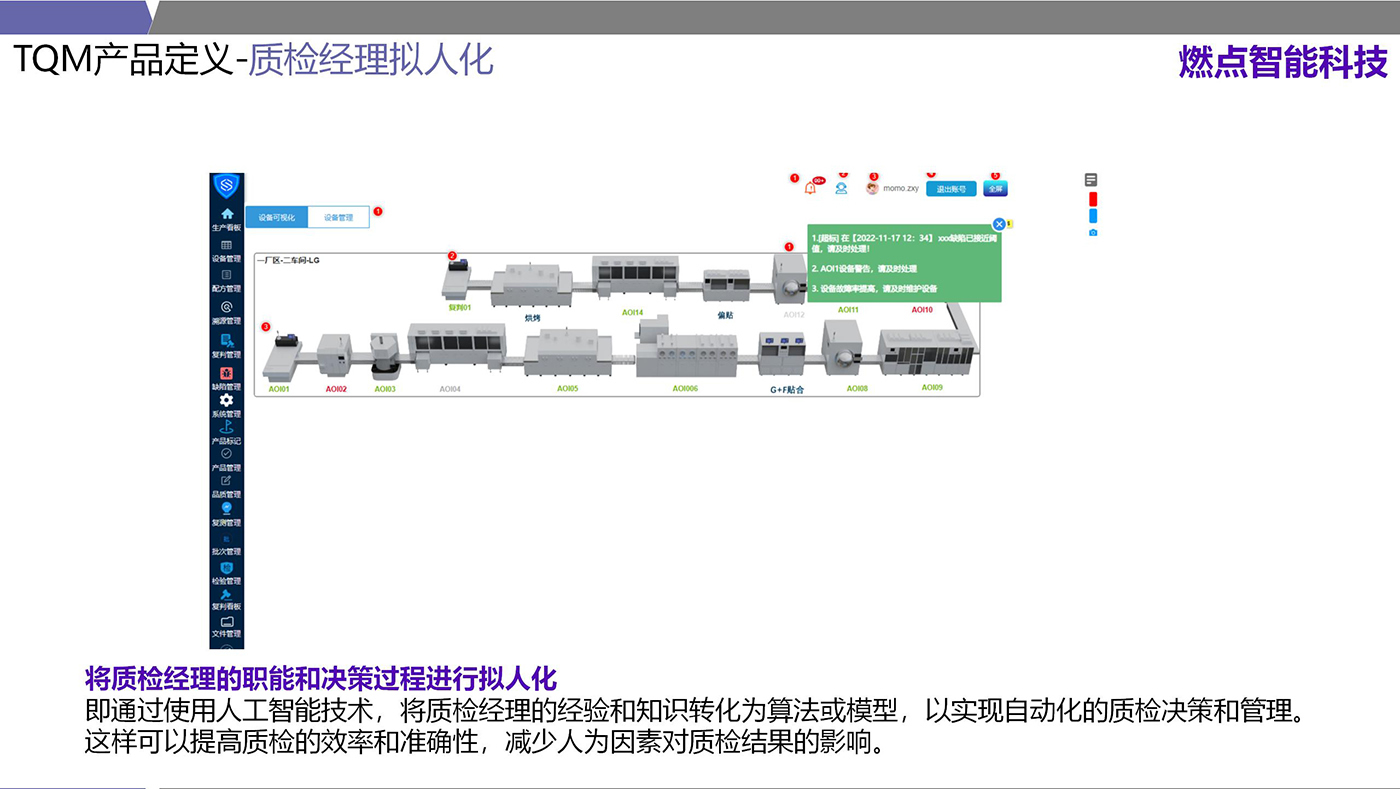Open 复判管理 in the sidebar
The height and width of the screenshot is (789, 1400).
pos(227,341)
